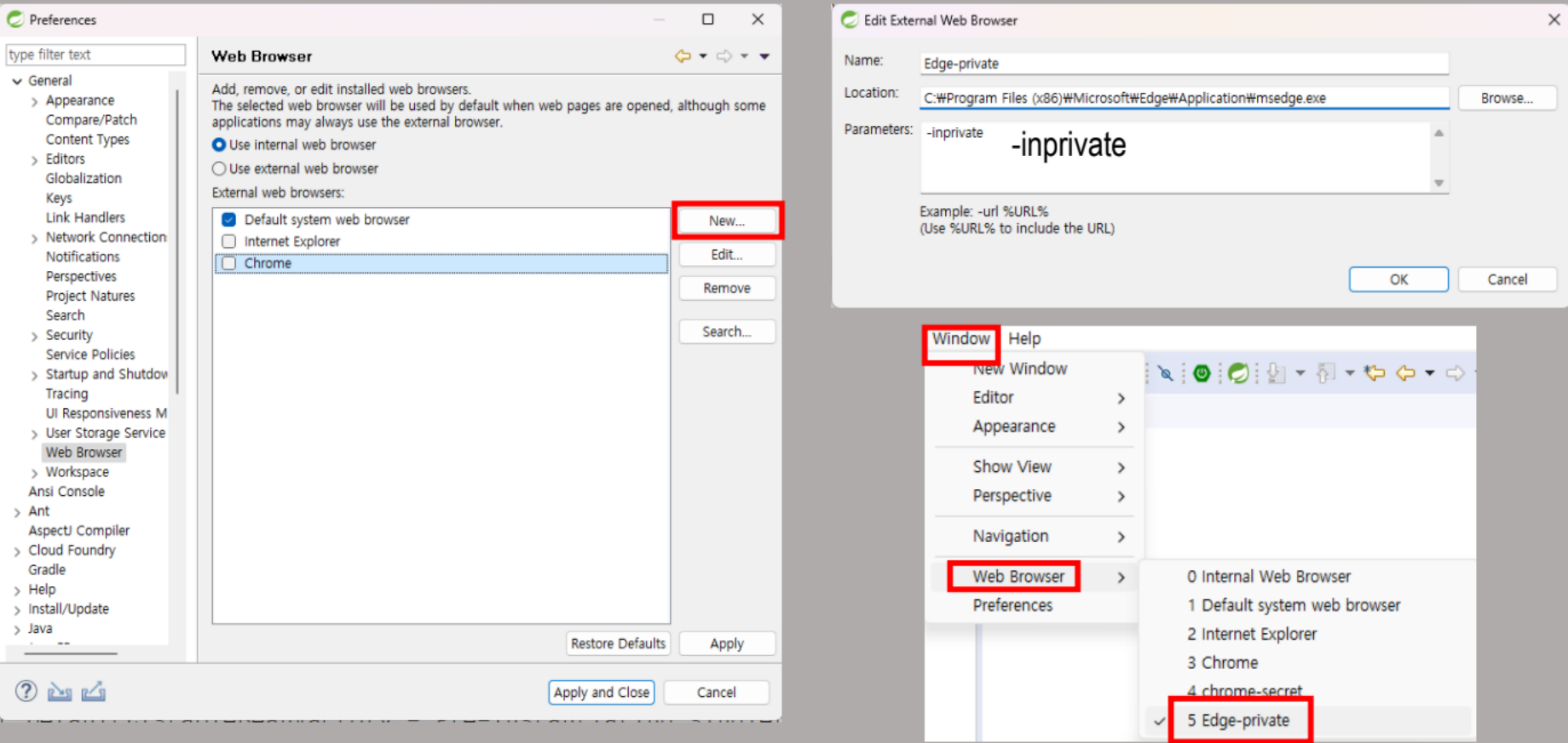Close the Edit External Web Browser dialog

1554,20
